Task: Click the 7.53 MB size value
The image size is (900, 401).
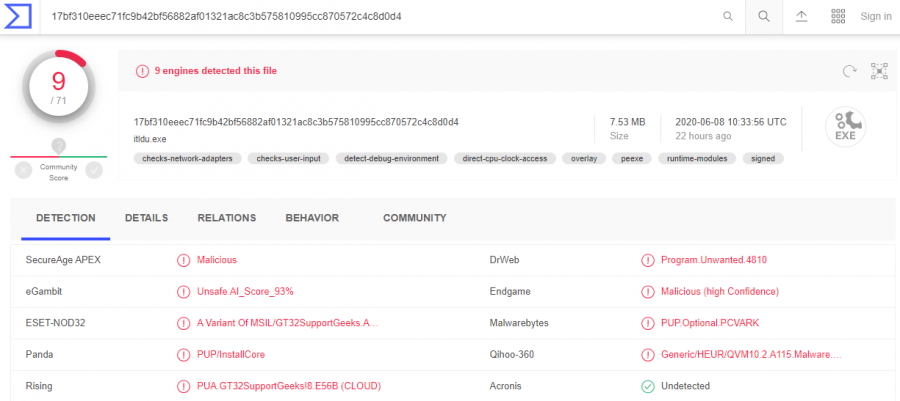Action: (x=627, y=122)
